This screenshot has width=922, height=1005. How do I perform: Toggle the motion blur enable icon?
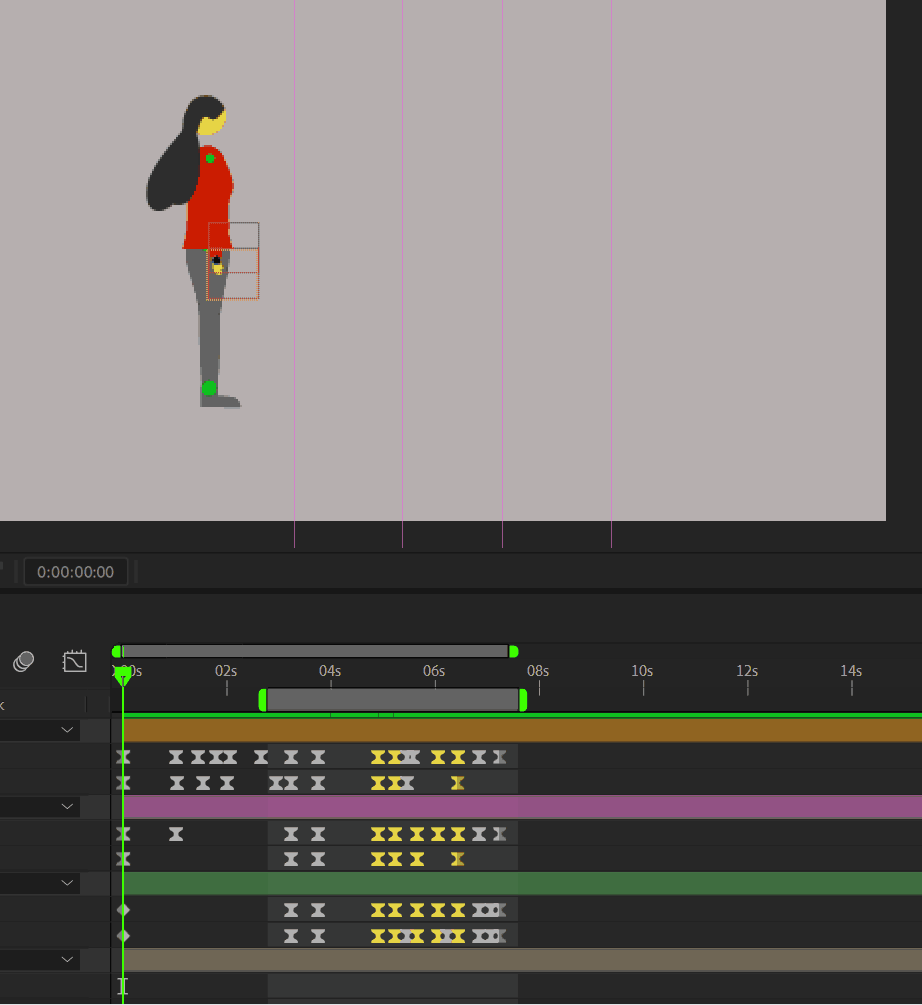[24, 661]
